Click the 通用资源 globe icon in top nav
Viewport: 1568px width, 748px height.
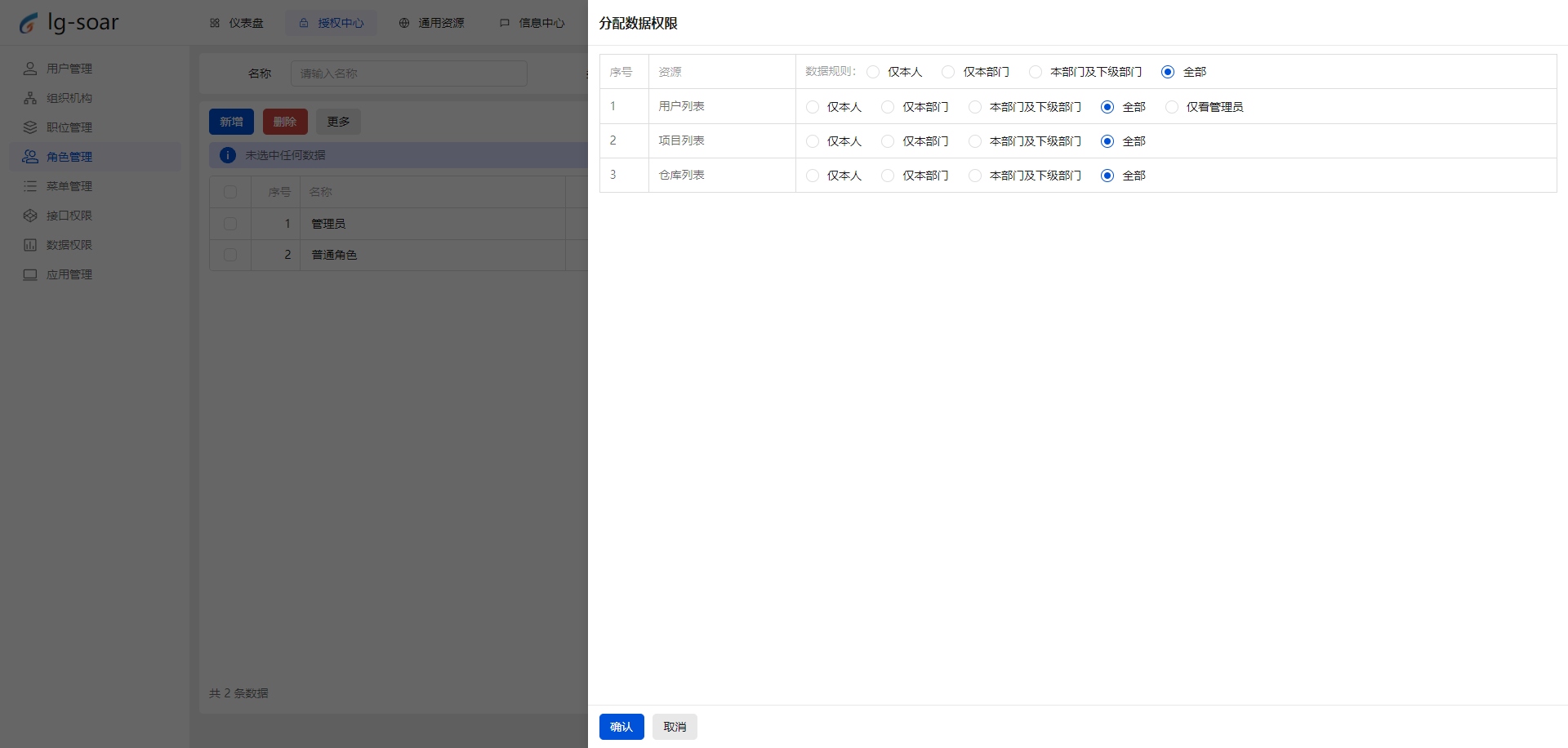(x=404, y=23)
